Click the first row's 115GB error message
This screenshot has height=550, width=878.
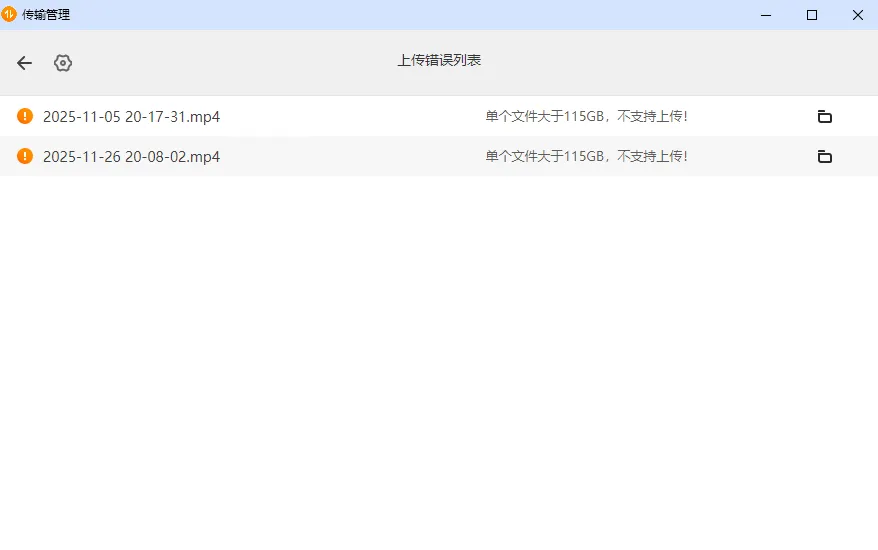[586, 117]
